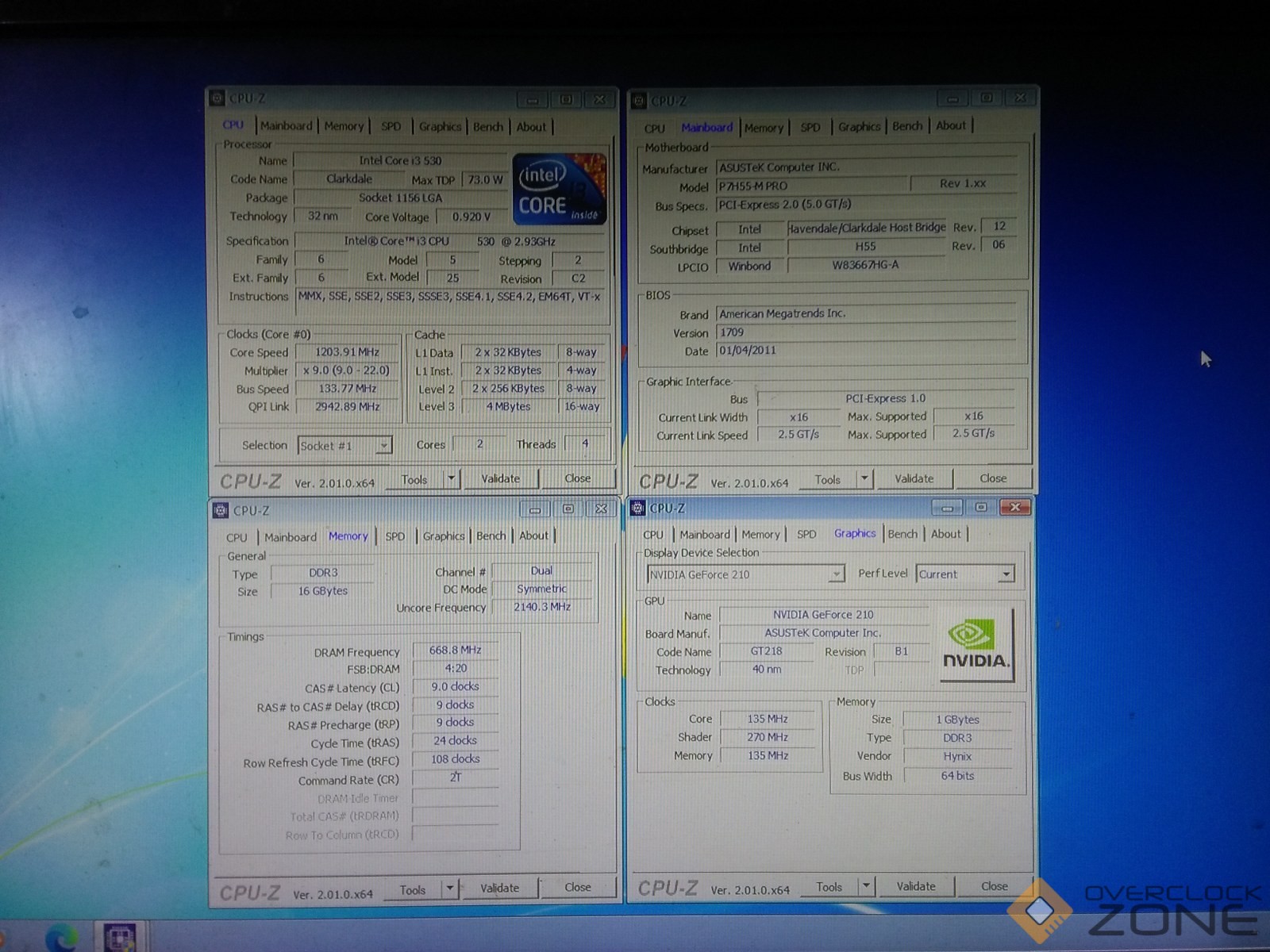Click Close button in the Mainboard window

[993, 478]
